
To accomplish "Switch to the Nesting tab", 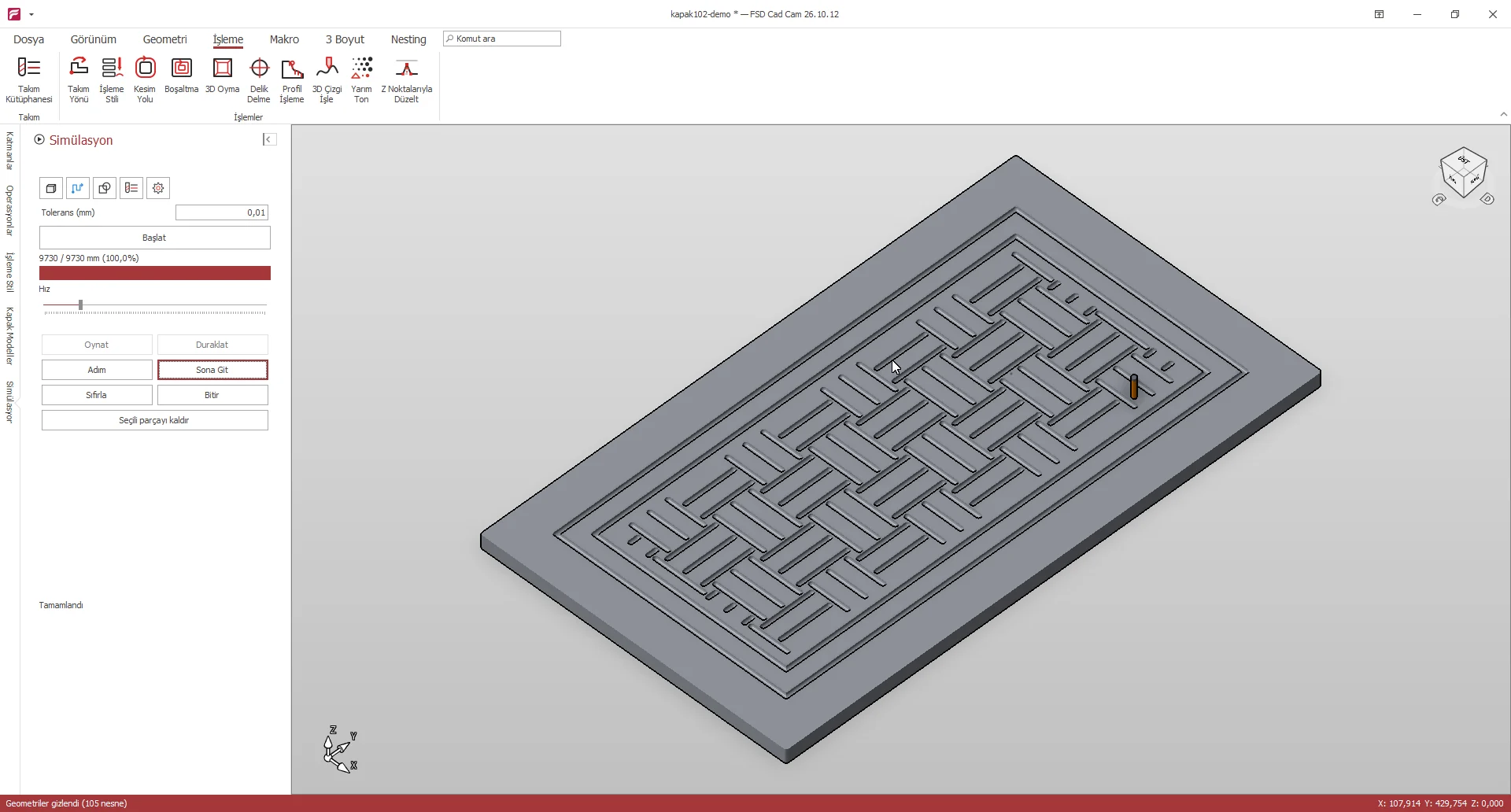I will 408,39.
